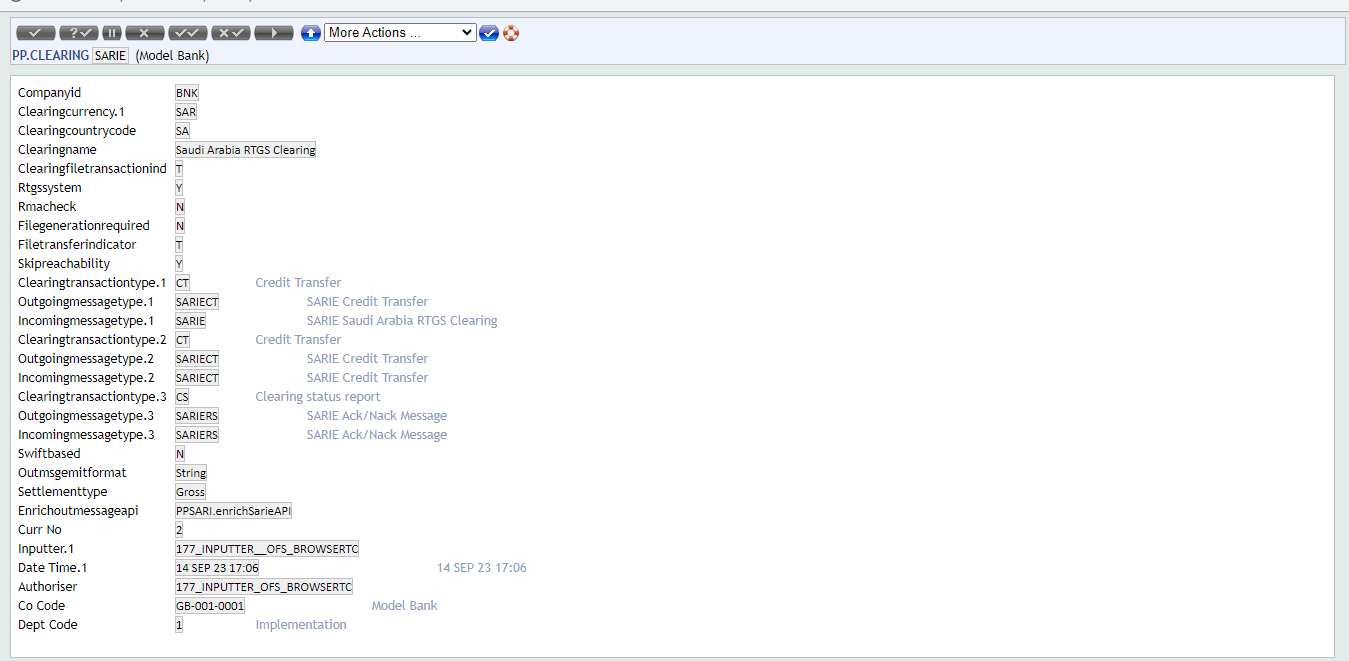Viewport: 1349px width, 661px height.
Task: Click the Clearingfiletransactionind value T
Action: [x=179, y=169]
